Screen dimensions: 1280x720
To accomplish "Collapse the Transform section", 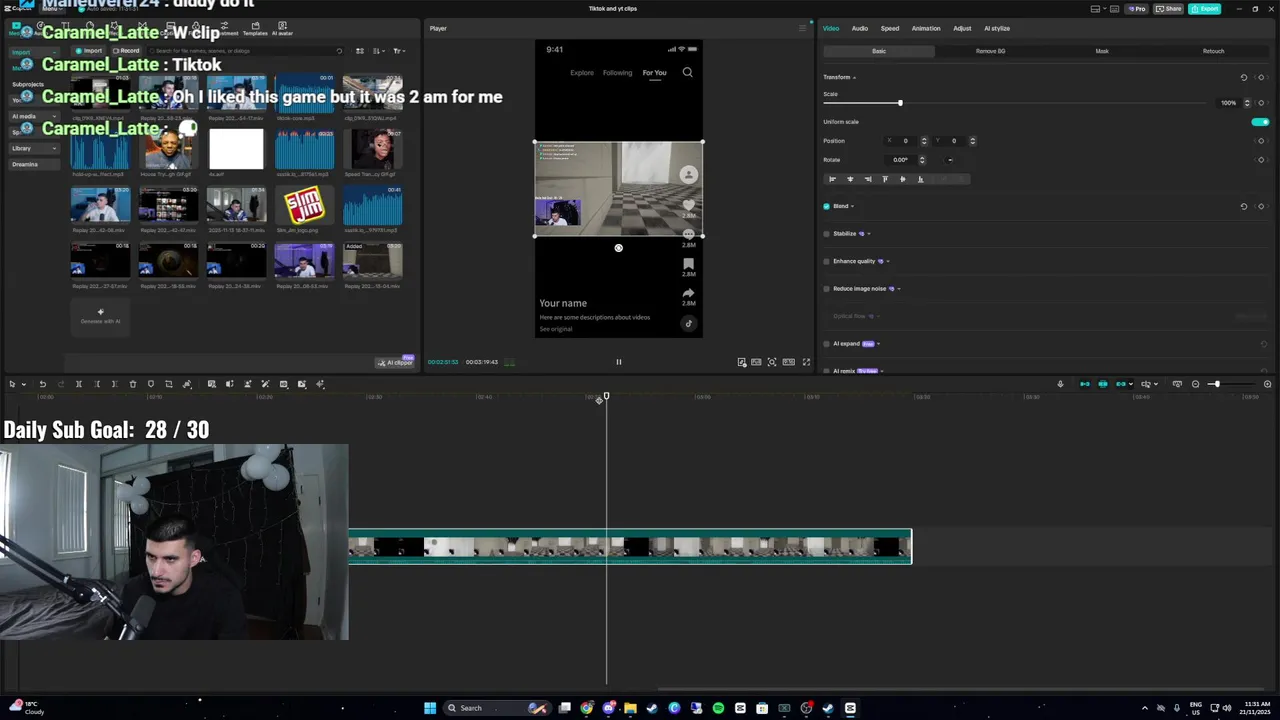I will coord(854,77).
